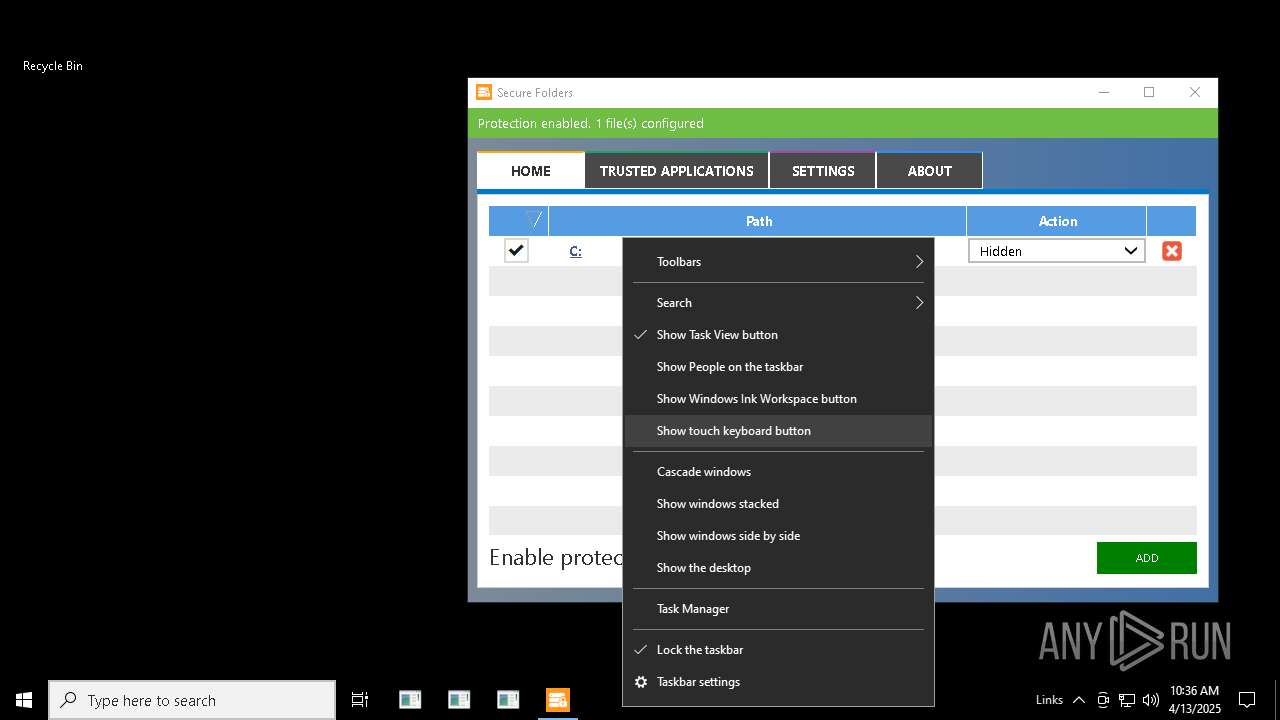This screenshot has width=1280, height=720.
Task: Expand the Search submenu
Action: 778,303
